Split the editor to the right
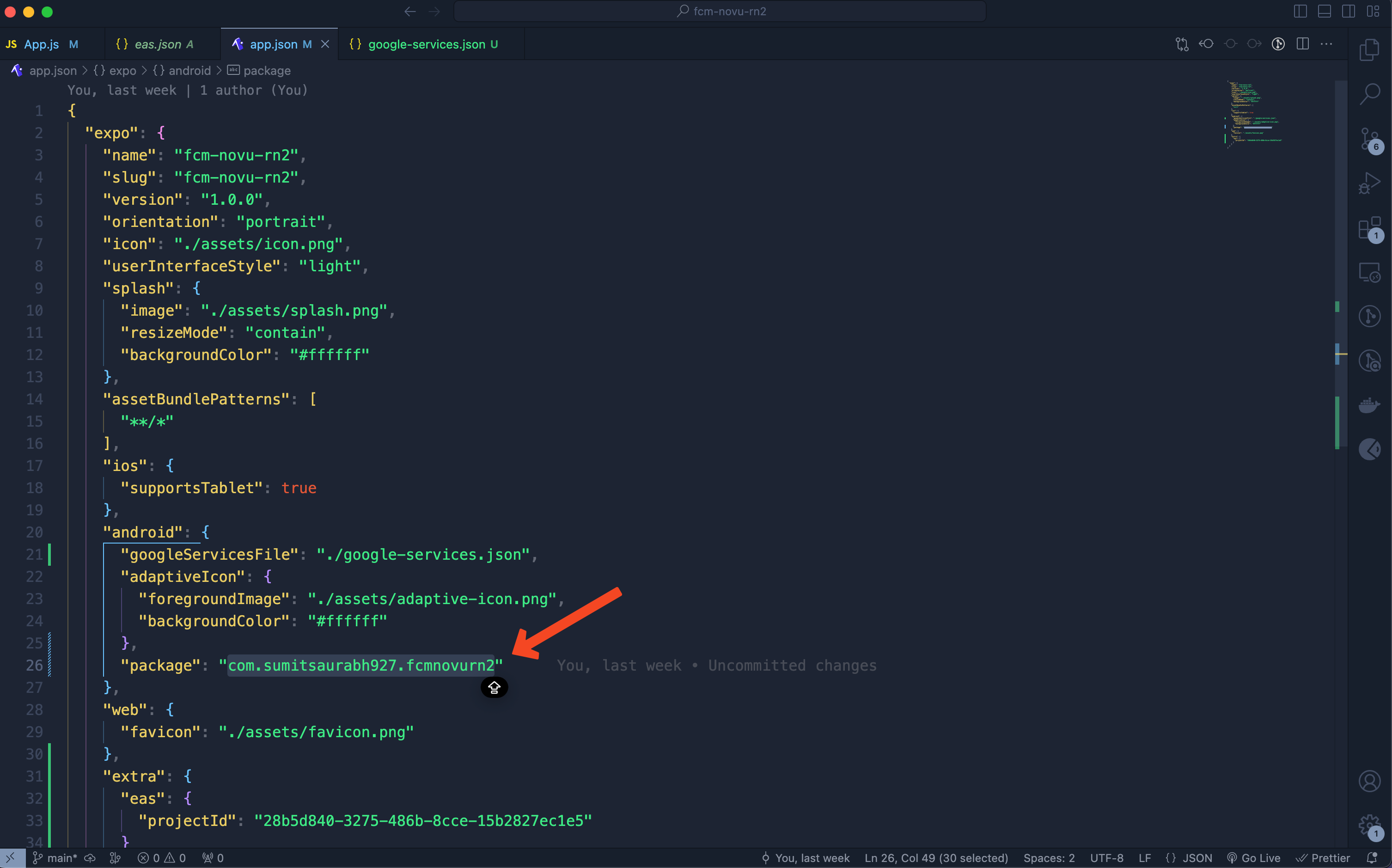1392x868 pixels. coord(1302,44)
